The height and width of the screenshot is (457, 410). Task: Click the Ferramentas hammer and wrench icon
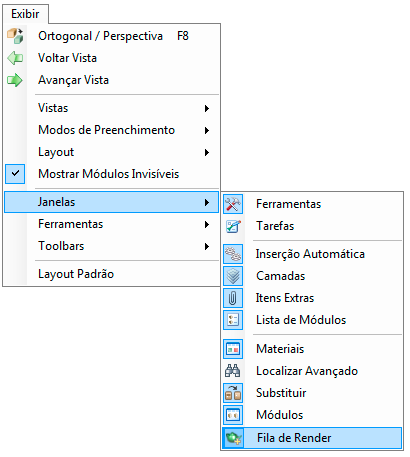[233, 204]
